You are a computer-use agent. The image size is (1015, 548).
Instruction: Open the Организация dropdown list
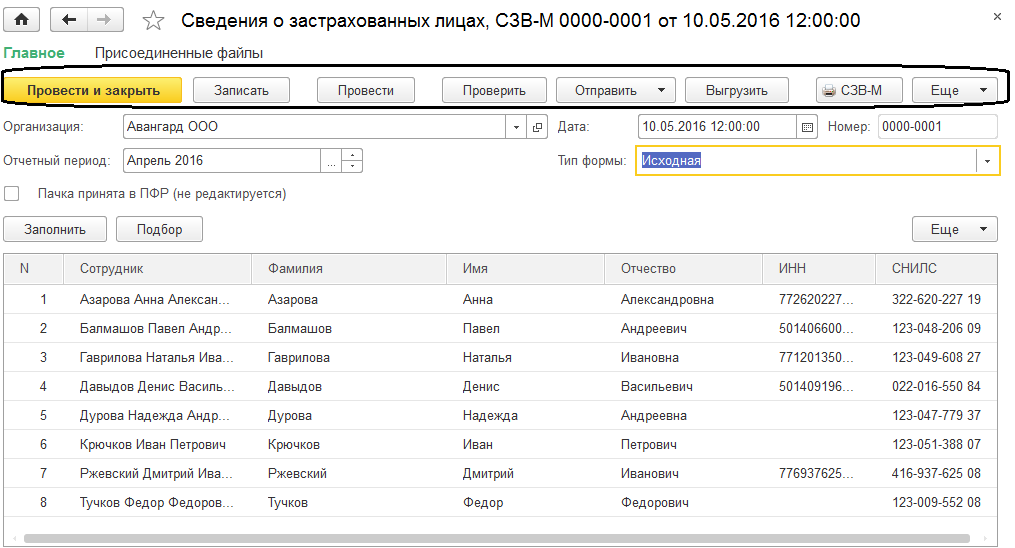pos(516,127)
